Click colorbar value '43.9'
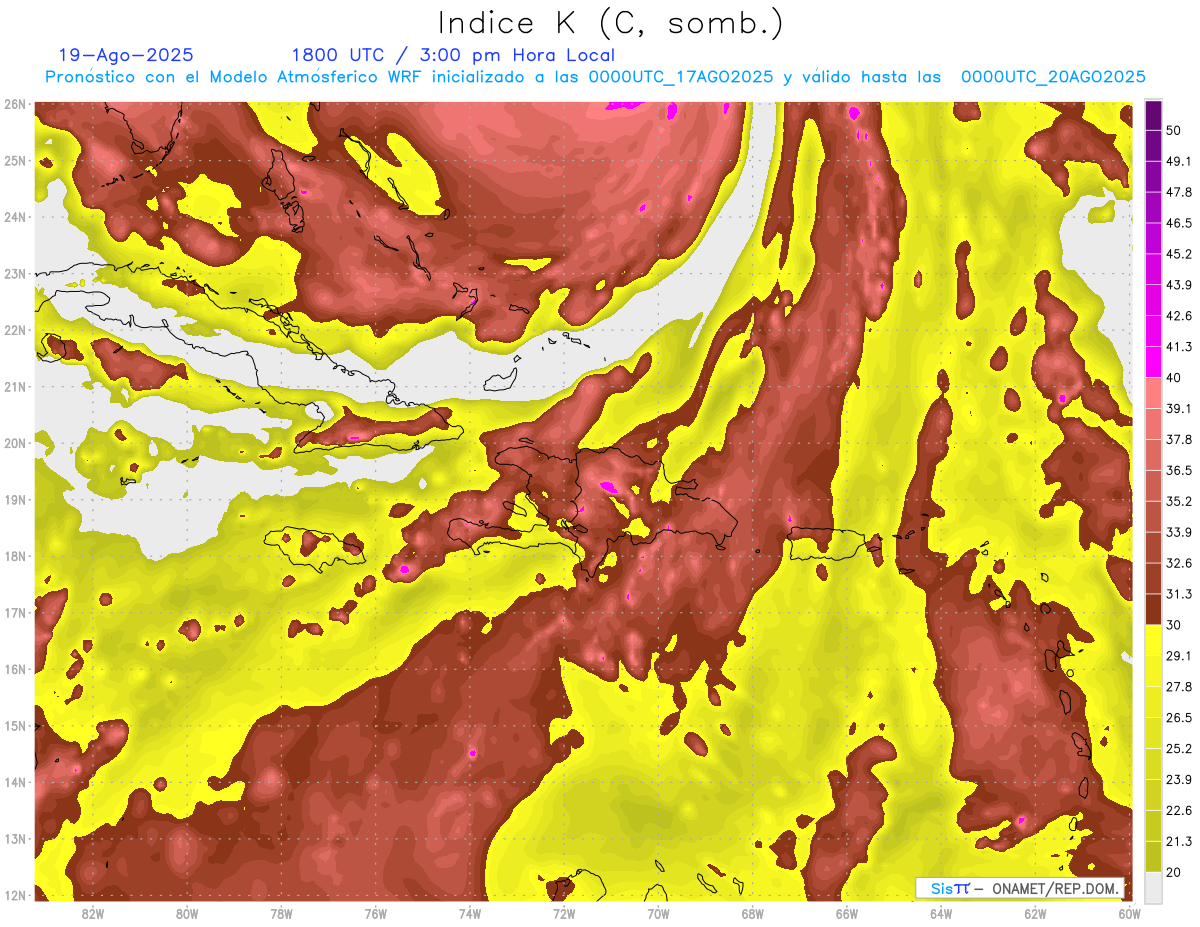The height and width of the screenshot is (927, 1200). [1179, 285]
